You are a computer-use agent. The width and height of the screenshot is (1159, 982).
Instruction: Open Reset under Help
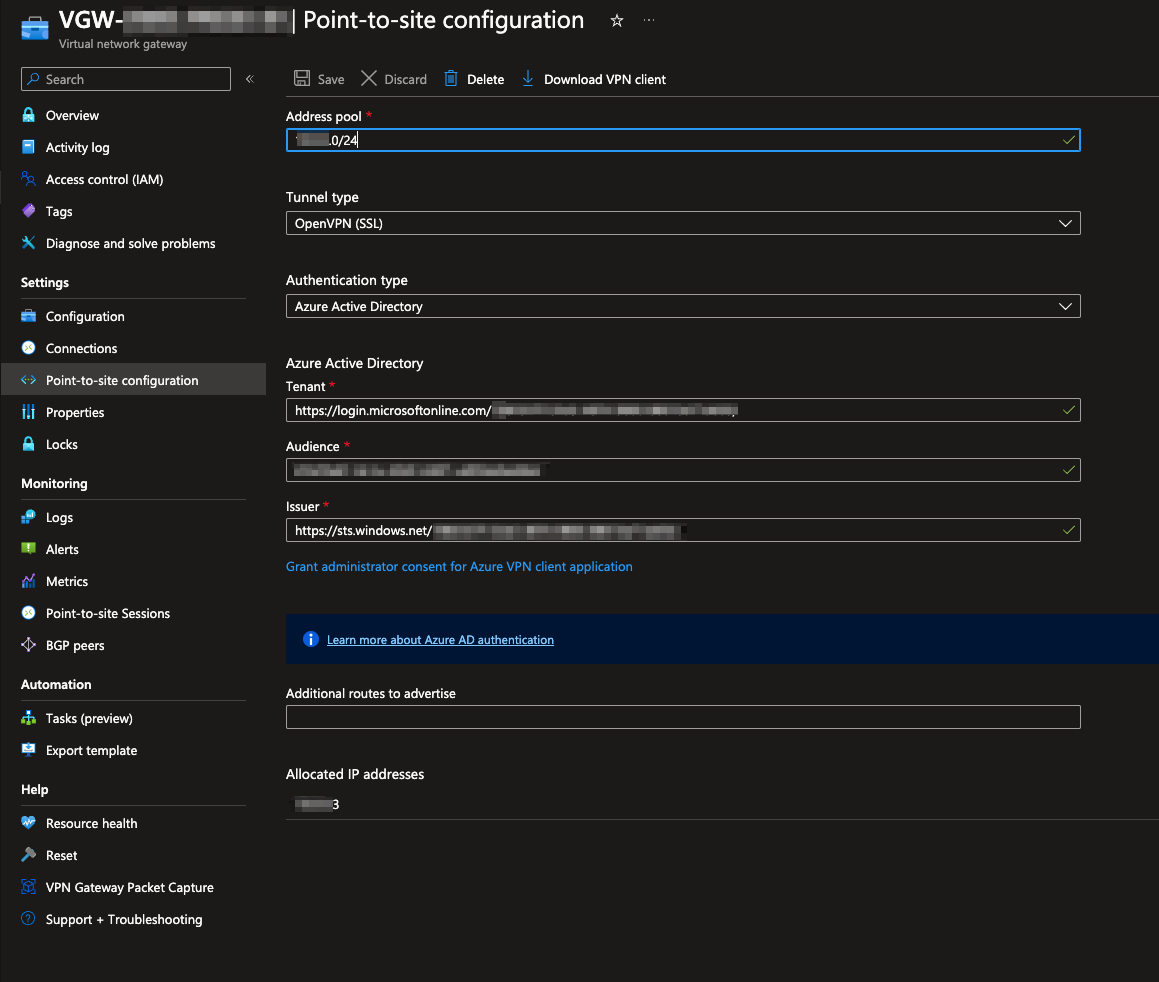click(61, 855)
